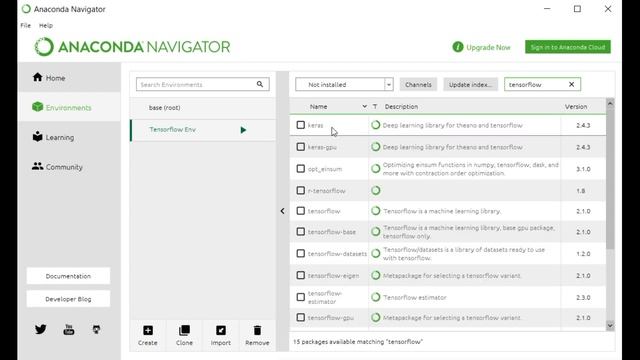Open the Community people icon

point(38,166)
